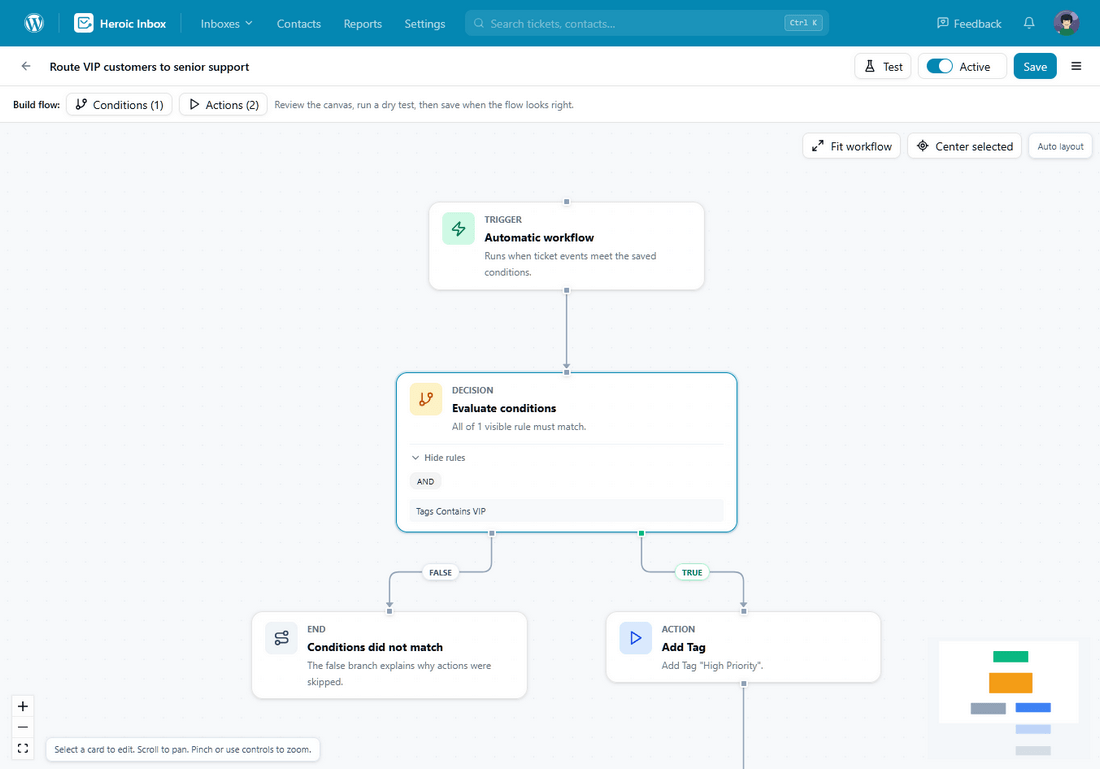Click the AND operator chip
The width and height of the screenshot is (1100, 769).
pyautogui.click(x=425, y=481)
